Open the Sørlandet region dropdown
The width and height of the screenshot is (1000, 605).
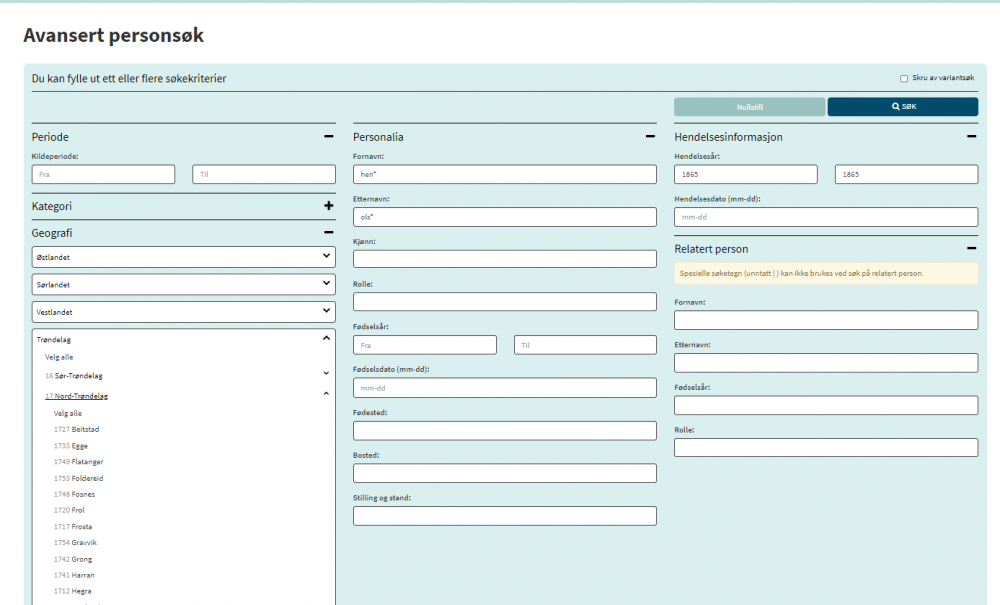pos(183,284)
